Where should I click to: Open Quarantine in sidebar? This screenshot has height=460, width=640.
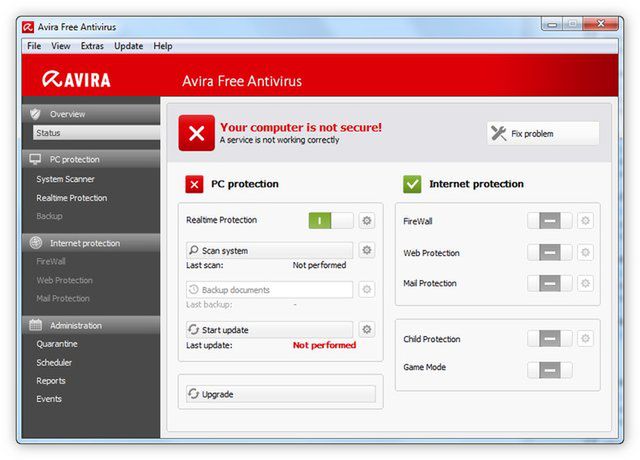click(57, 344)
